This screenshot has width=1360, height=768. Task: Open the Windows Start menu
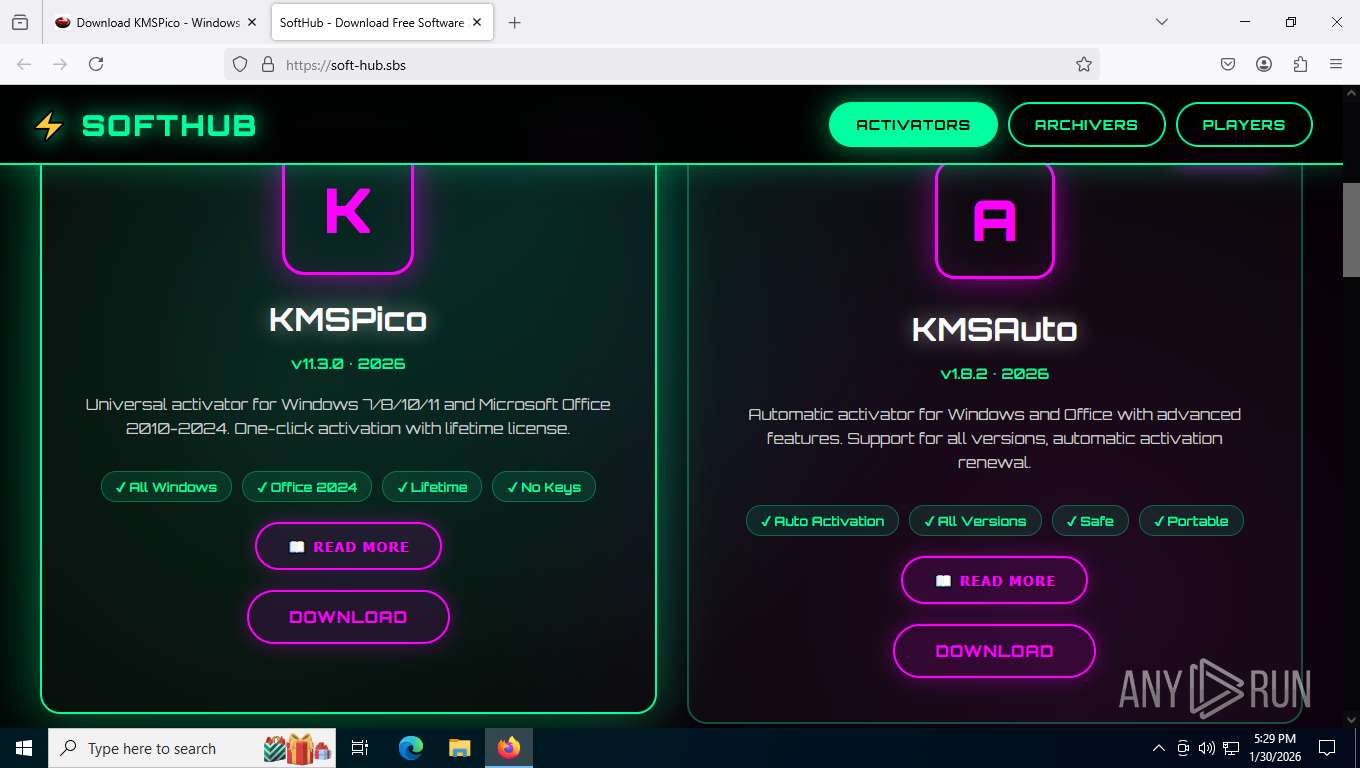tap(24, 748)
